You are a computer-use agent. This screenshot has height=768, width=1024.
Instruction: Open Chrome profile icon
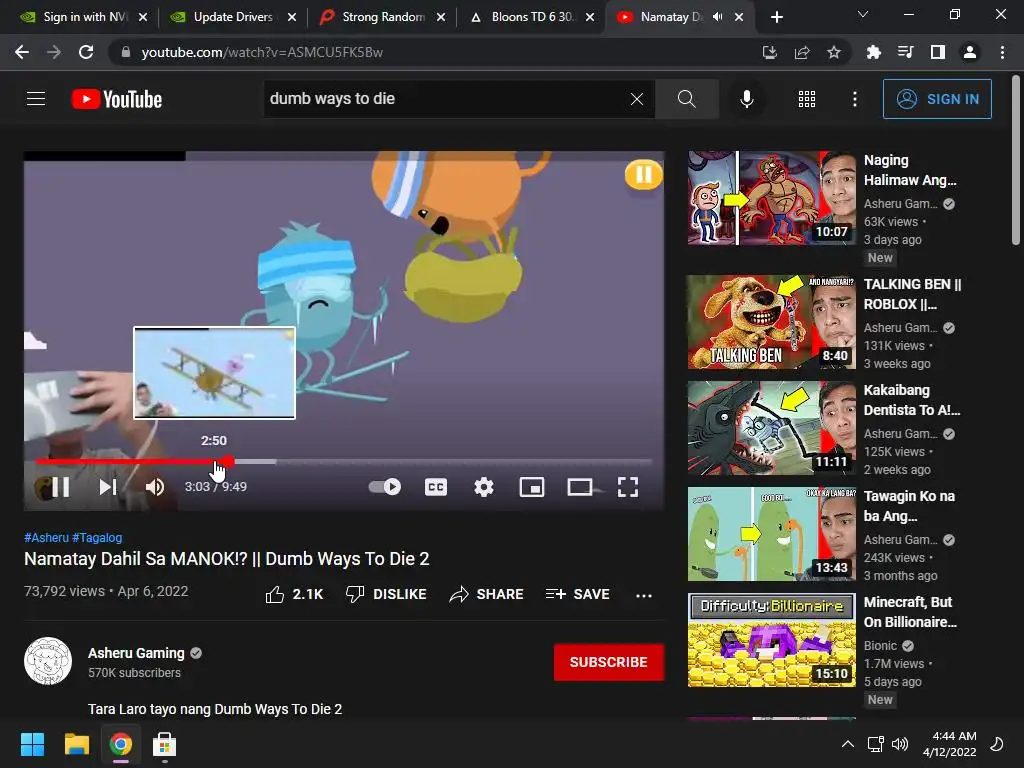(970, 52)
